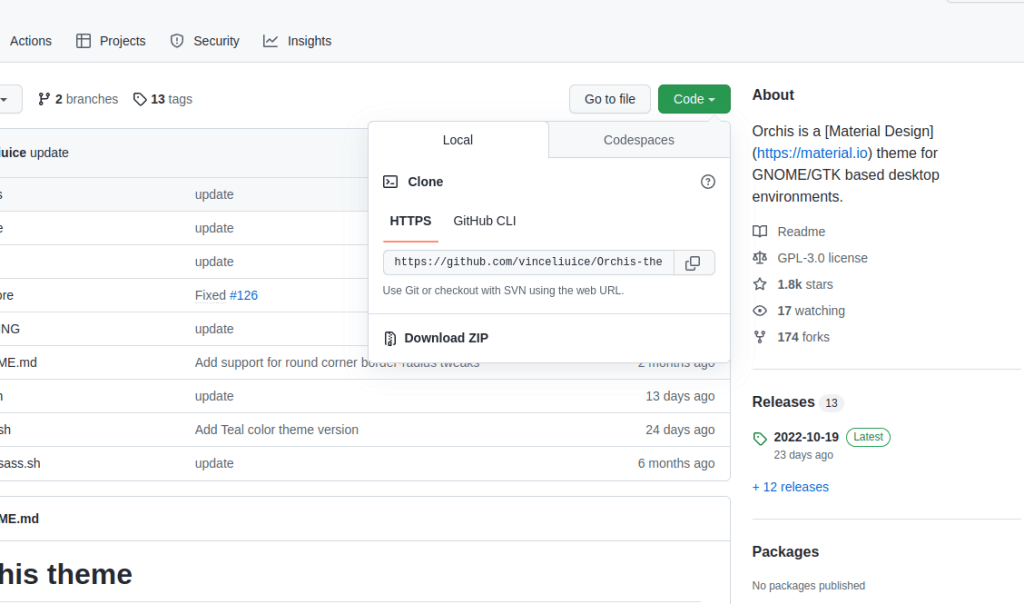Open the Security repository tab
This screenshot has width=1024, height=604.
[205, 41]
